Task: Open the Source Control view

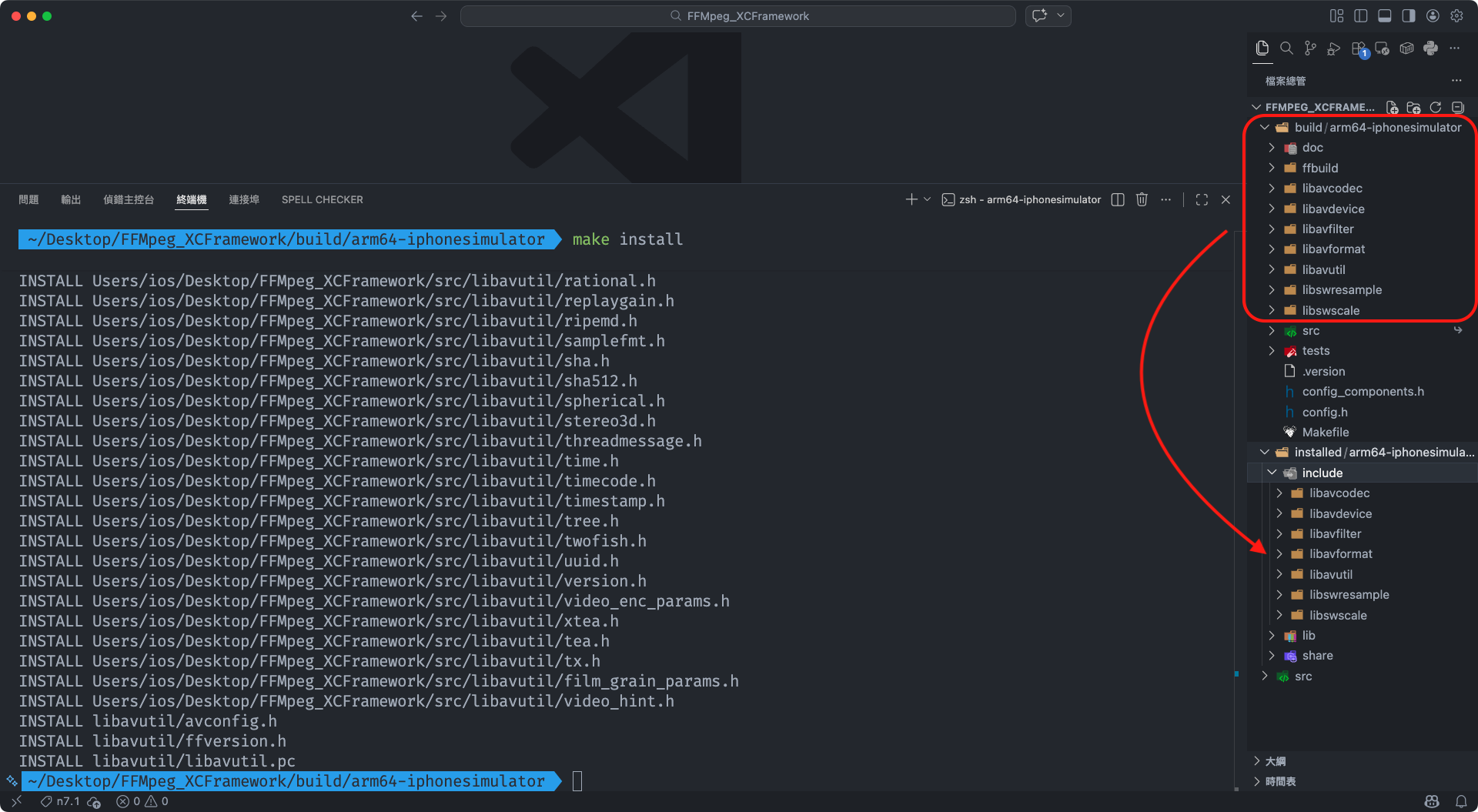Action: coord(1309,48)
